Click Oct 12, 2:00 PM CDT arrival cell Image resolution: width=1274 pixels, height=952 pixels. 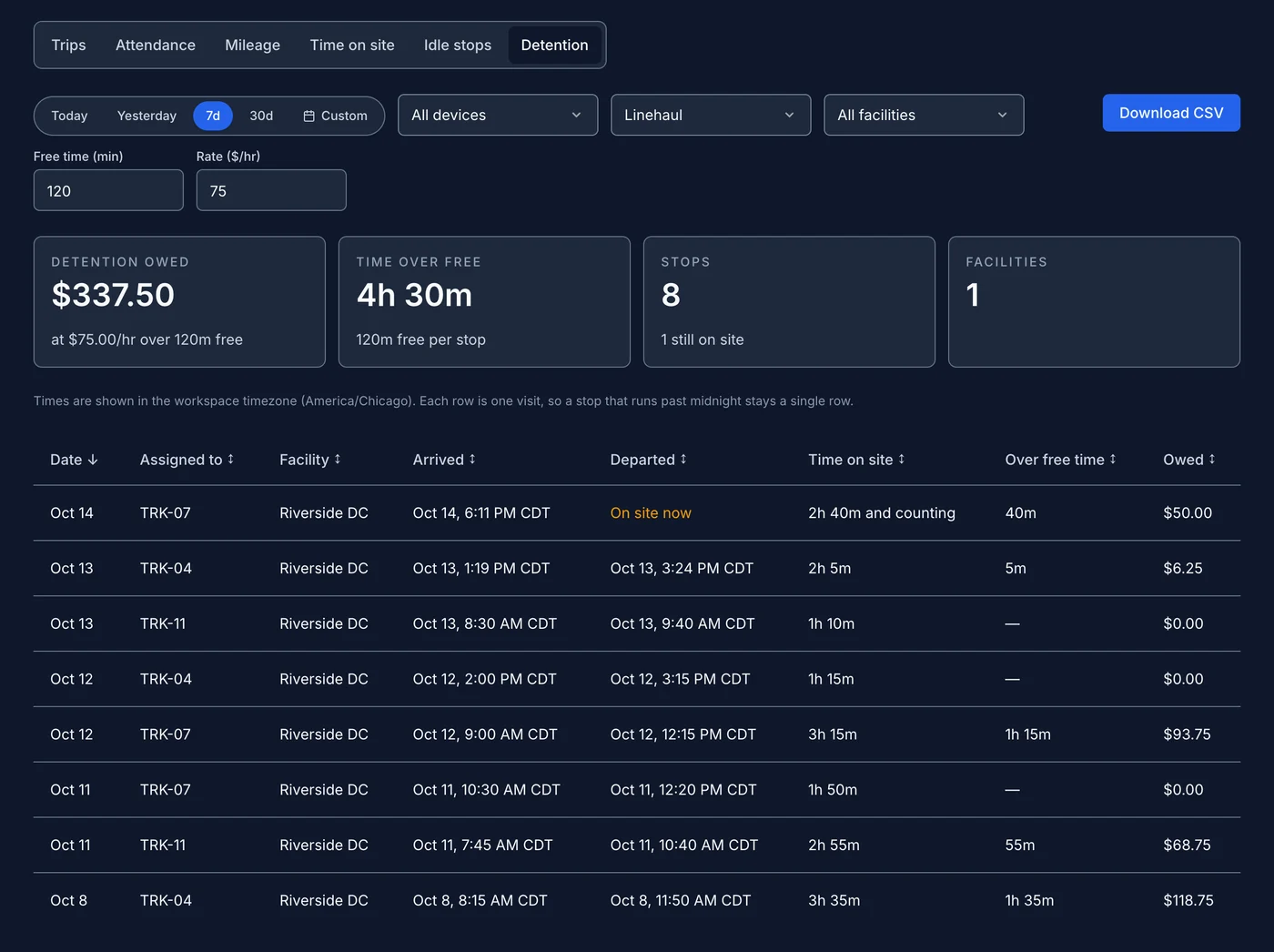(x=484, y=679)
